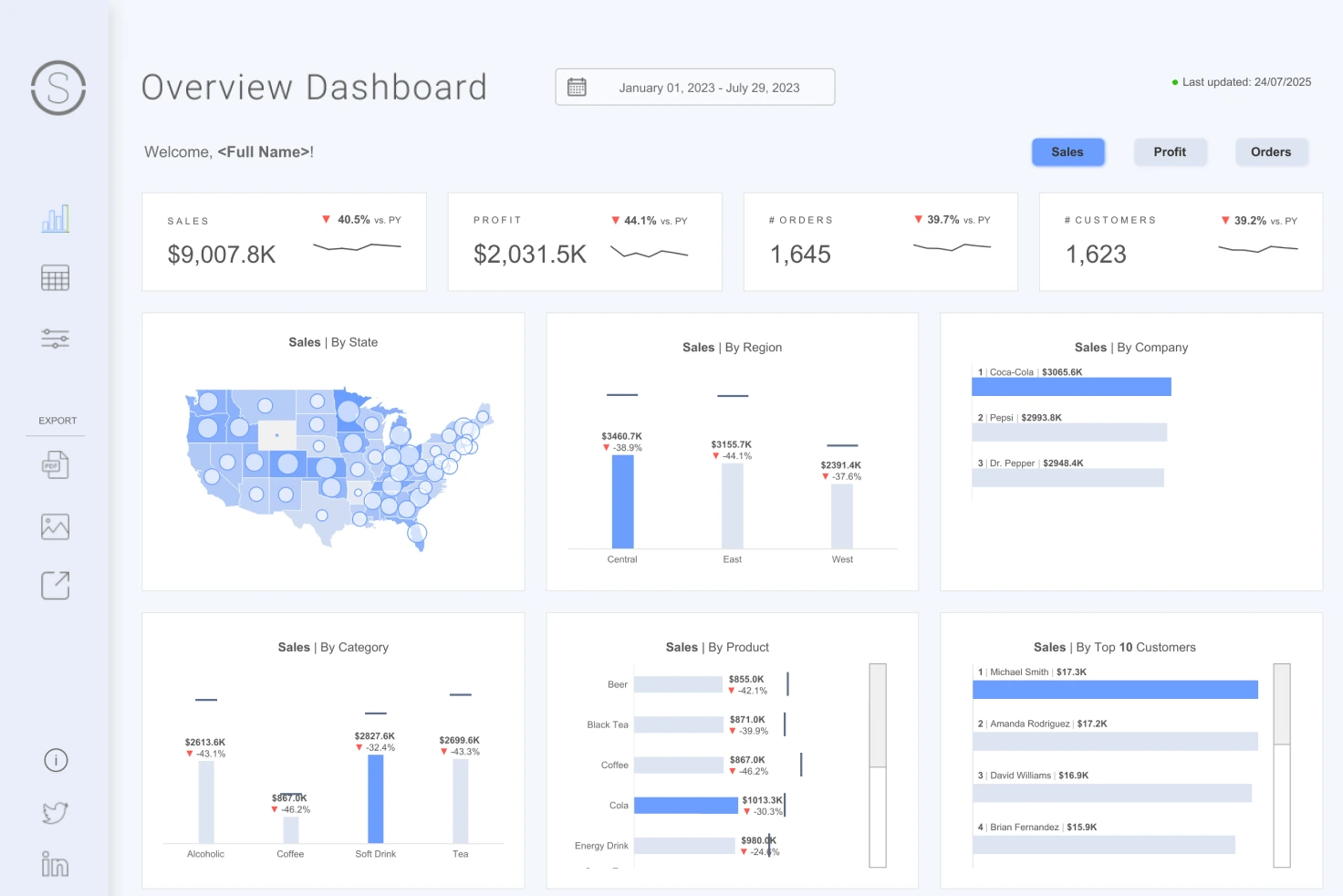Open the date range selector
Viewport: 1343px width, 896px height.
[710, 87]
